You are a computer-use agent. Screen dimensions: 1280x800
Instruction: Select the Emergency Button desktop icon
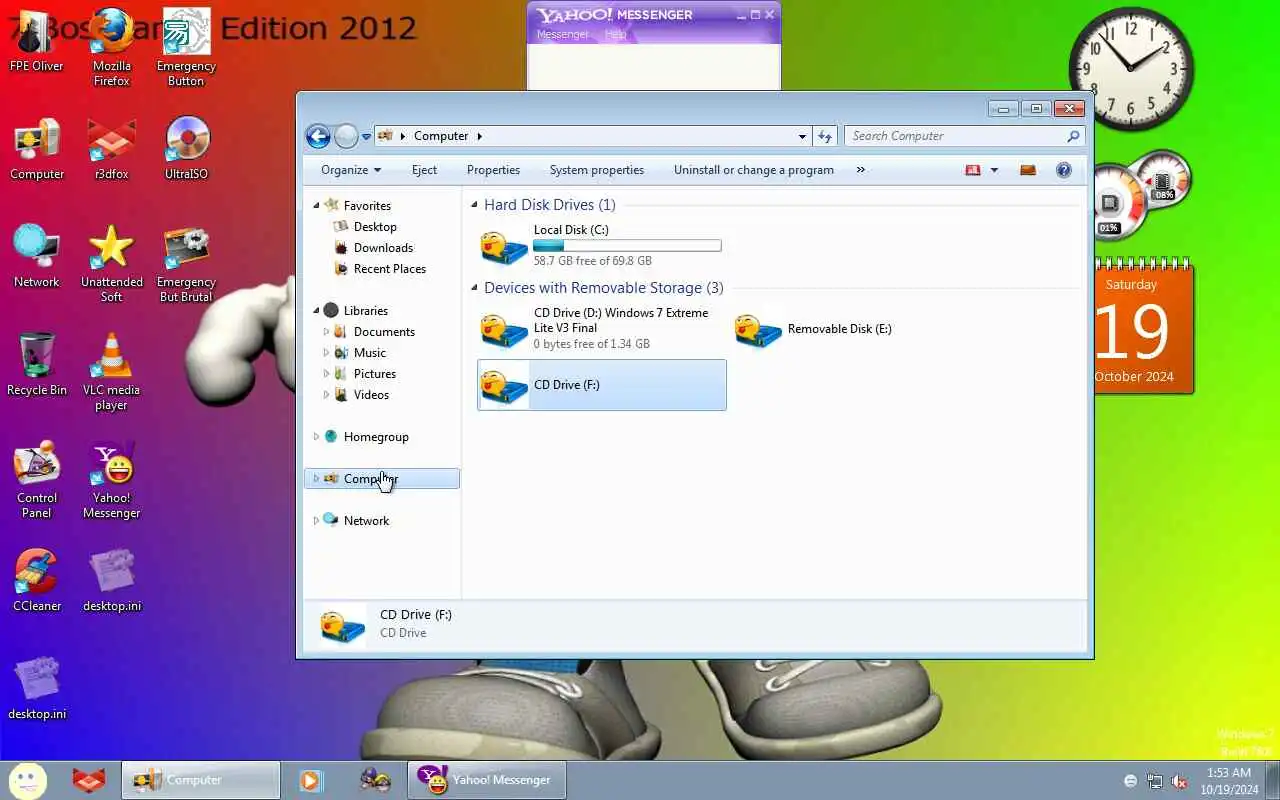(x=186, y=46)
